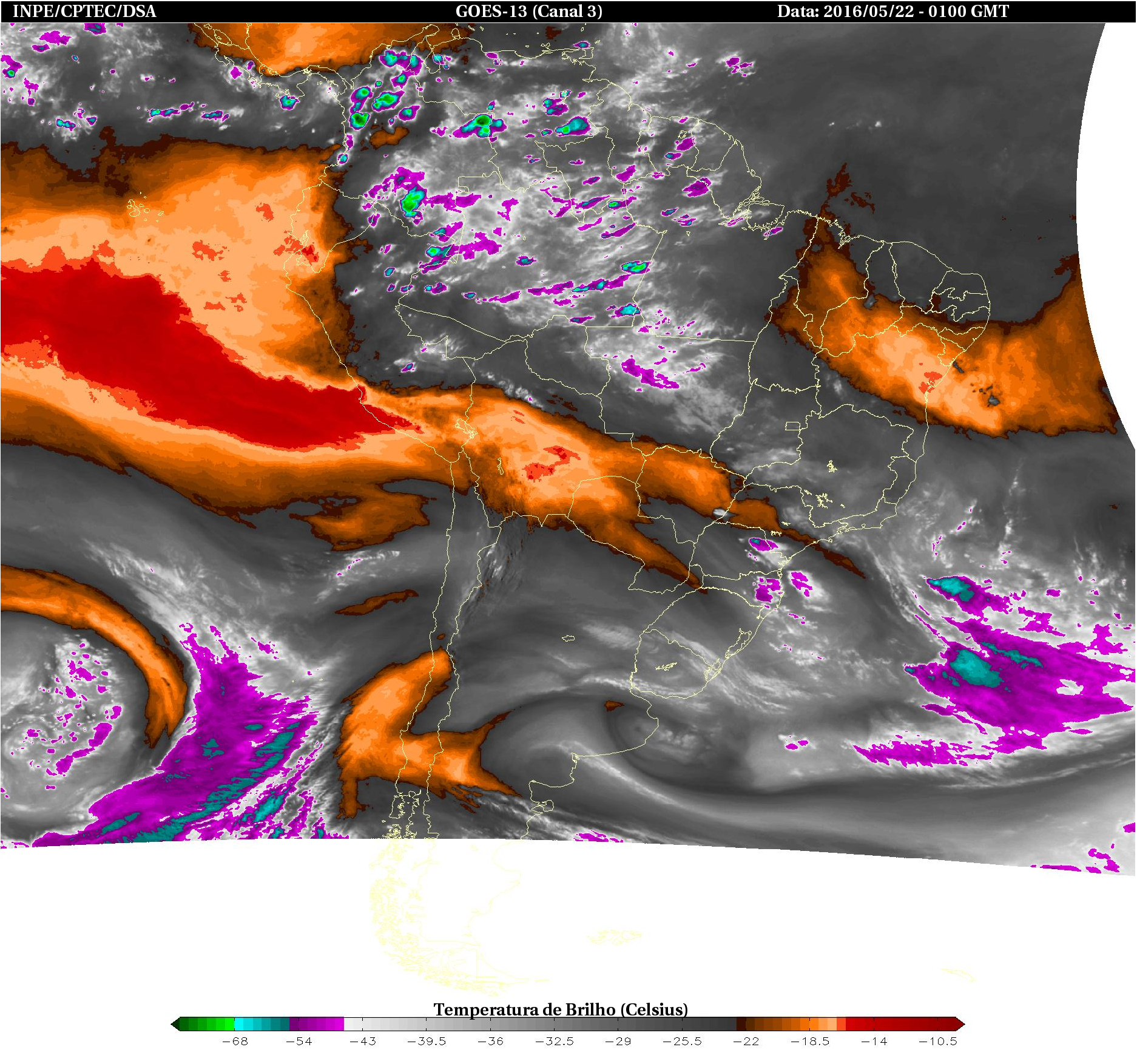Click the -18.5 colorbar label
This screenshot has height=1064, width=1137.
tap(810, 1041)
